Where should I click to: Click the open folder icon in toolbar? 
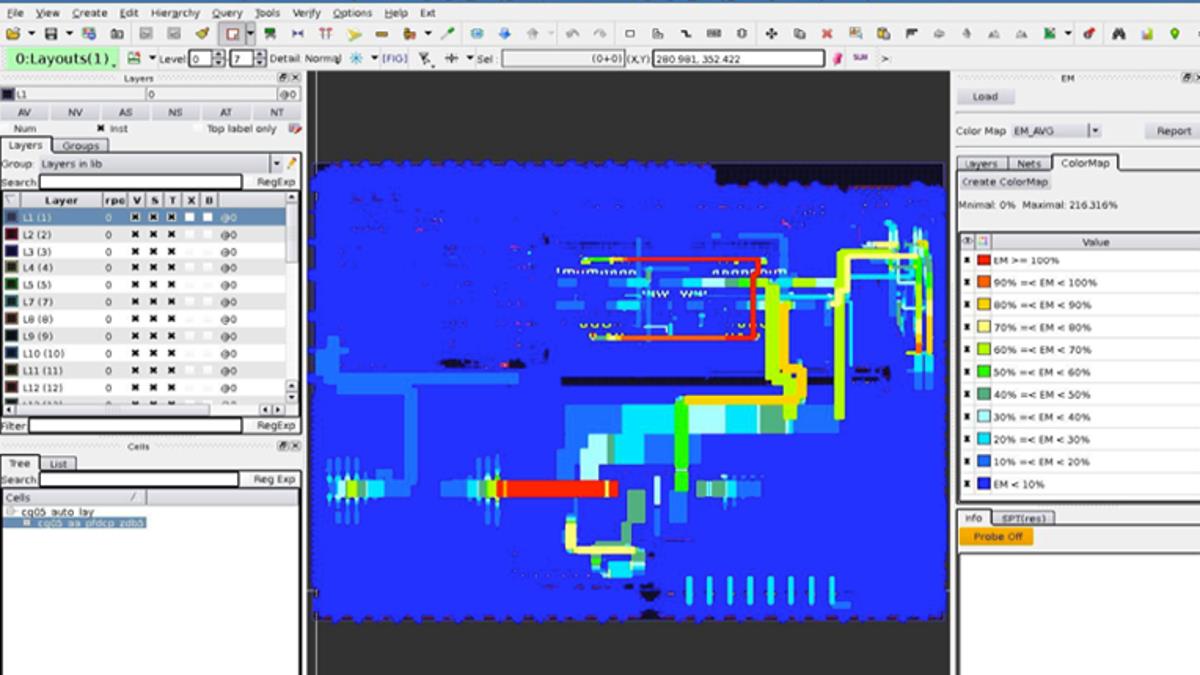[13, 34]
